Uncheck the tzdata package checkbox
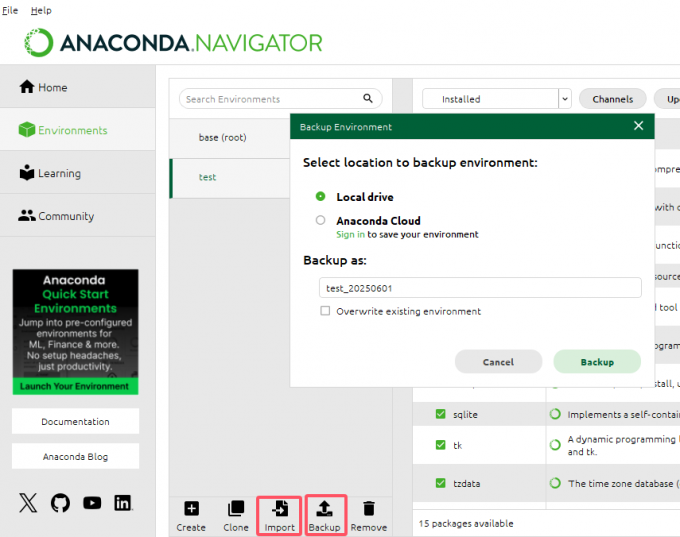Viewport: 680px width, 537px height. [x=440, y=483]
